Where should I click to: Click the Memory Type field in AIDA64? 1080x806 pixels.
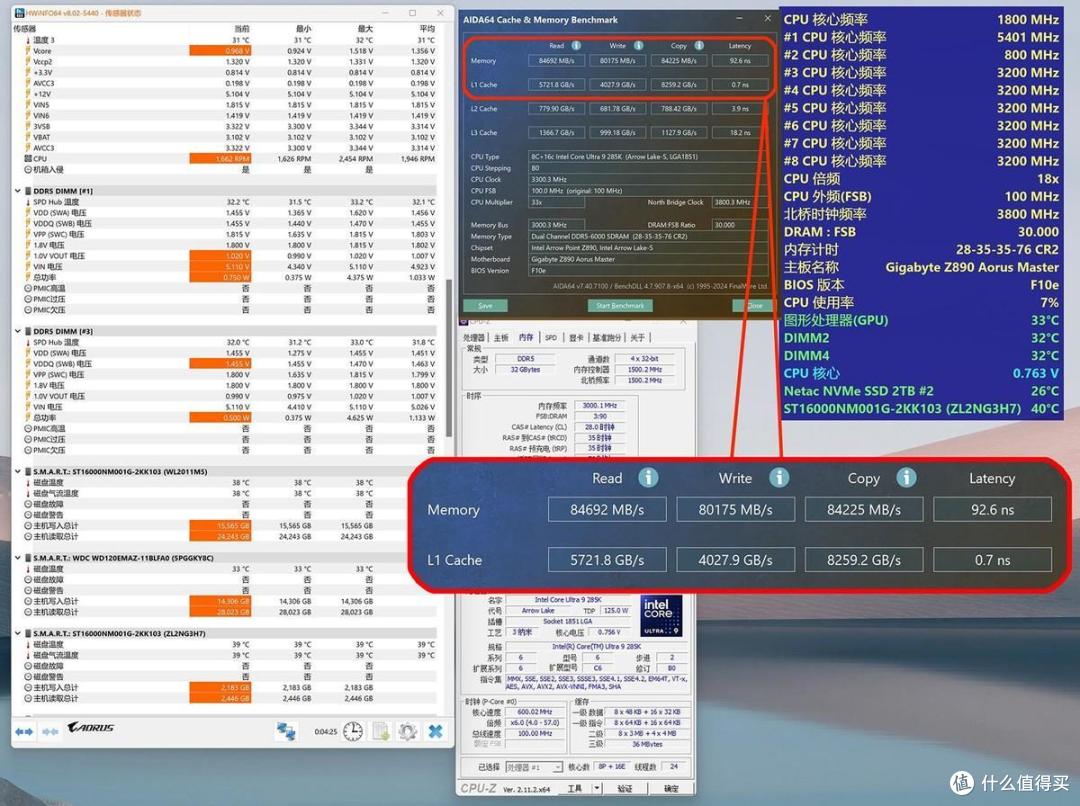tap(647, 236)
